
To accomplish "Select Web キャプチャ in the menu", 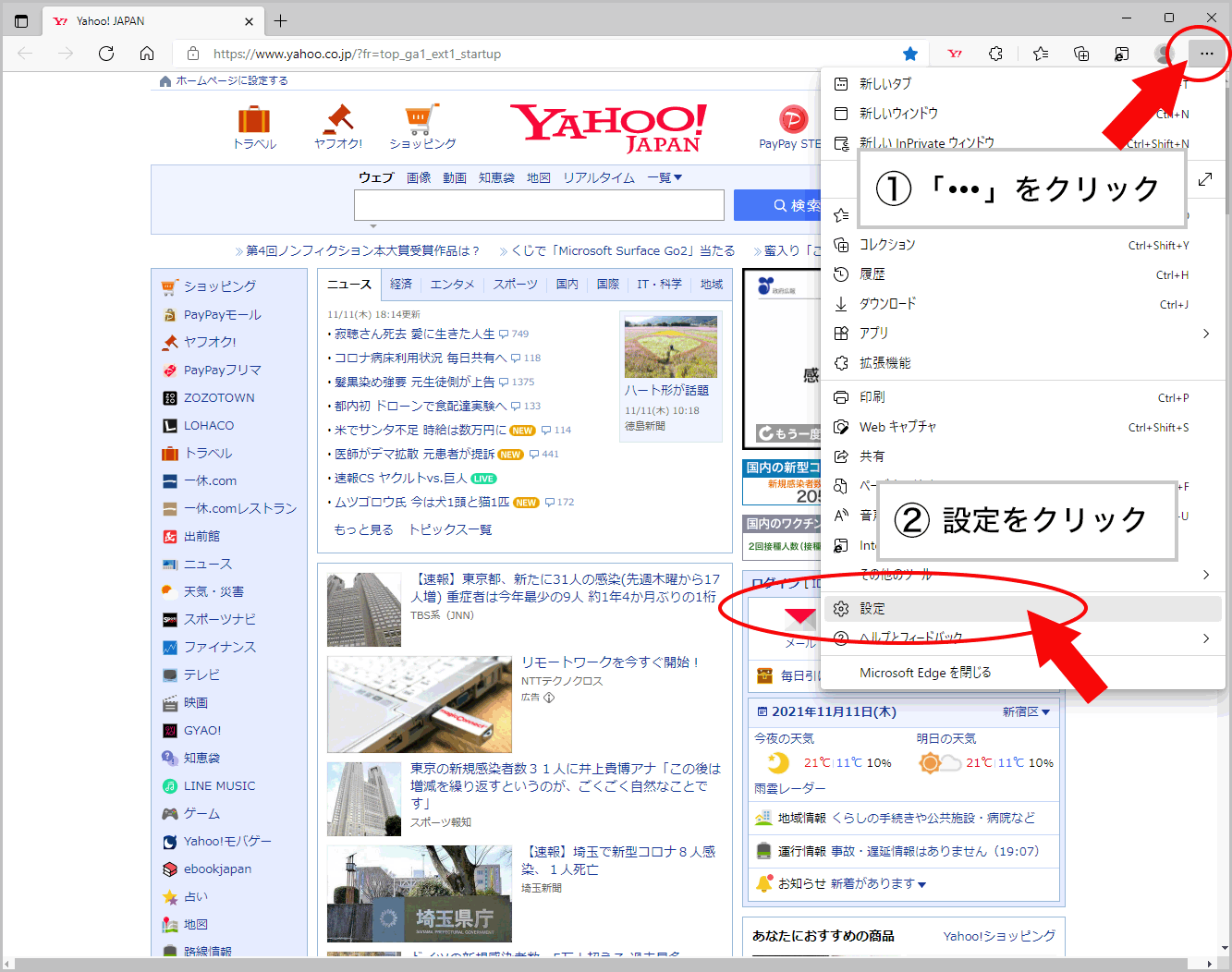I will coord(1022,427).
